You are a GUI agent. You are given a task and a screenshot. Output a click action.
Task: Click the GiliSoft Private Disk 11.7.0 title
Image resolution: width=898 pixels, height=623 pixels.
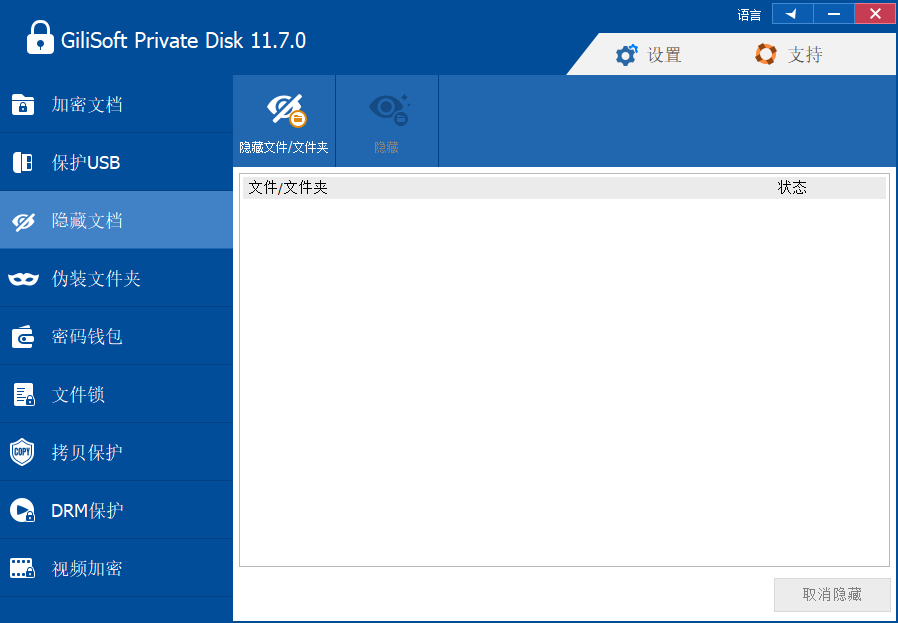point(183,41)
